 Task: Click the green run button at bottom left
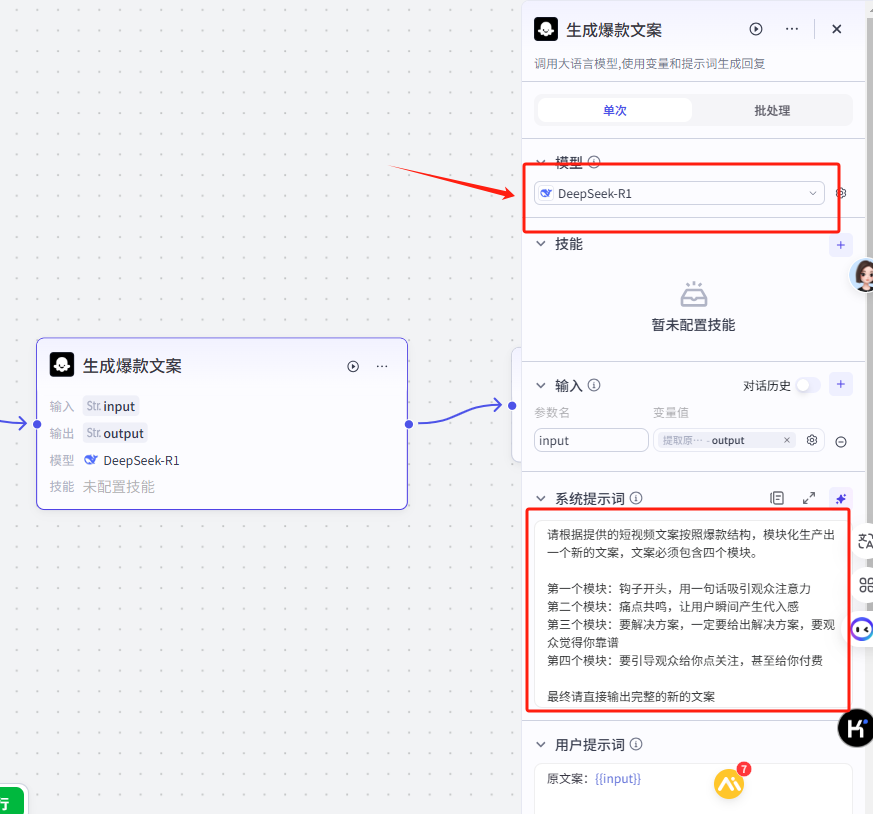pos(11,802)
